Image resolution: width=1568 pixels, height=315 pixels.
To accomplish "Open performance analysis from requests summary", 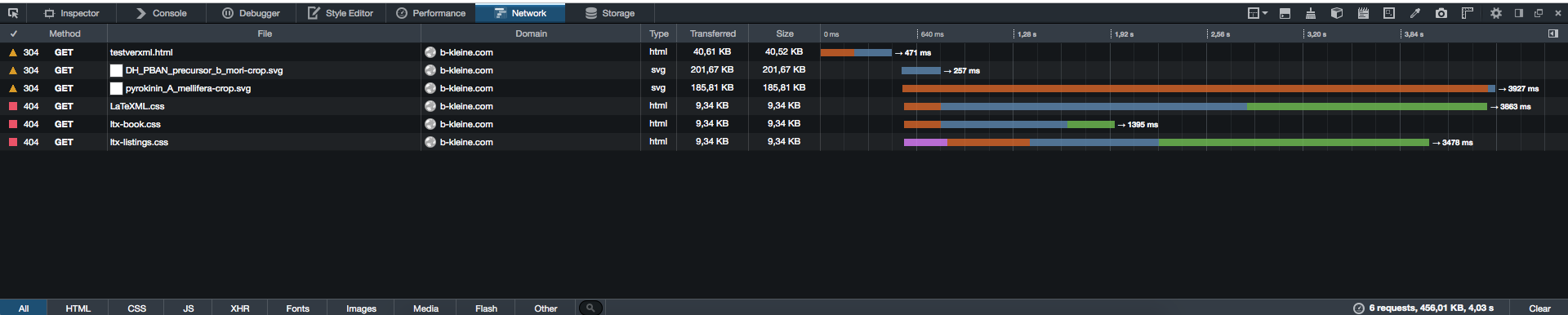I will (x=1423, y=308).
